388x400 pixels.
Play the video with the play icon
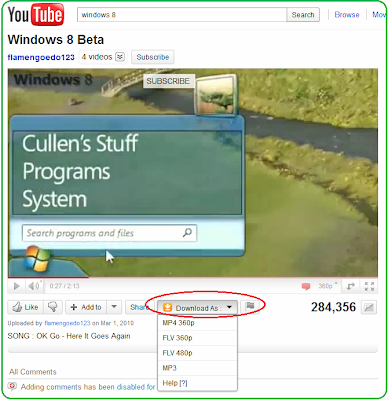[16, 286]
